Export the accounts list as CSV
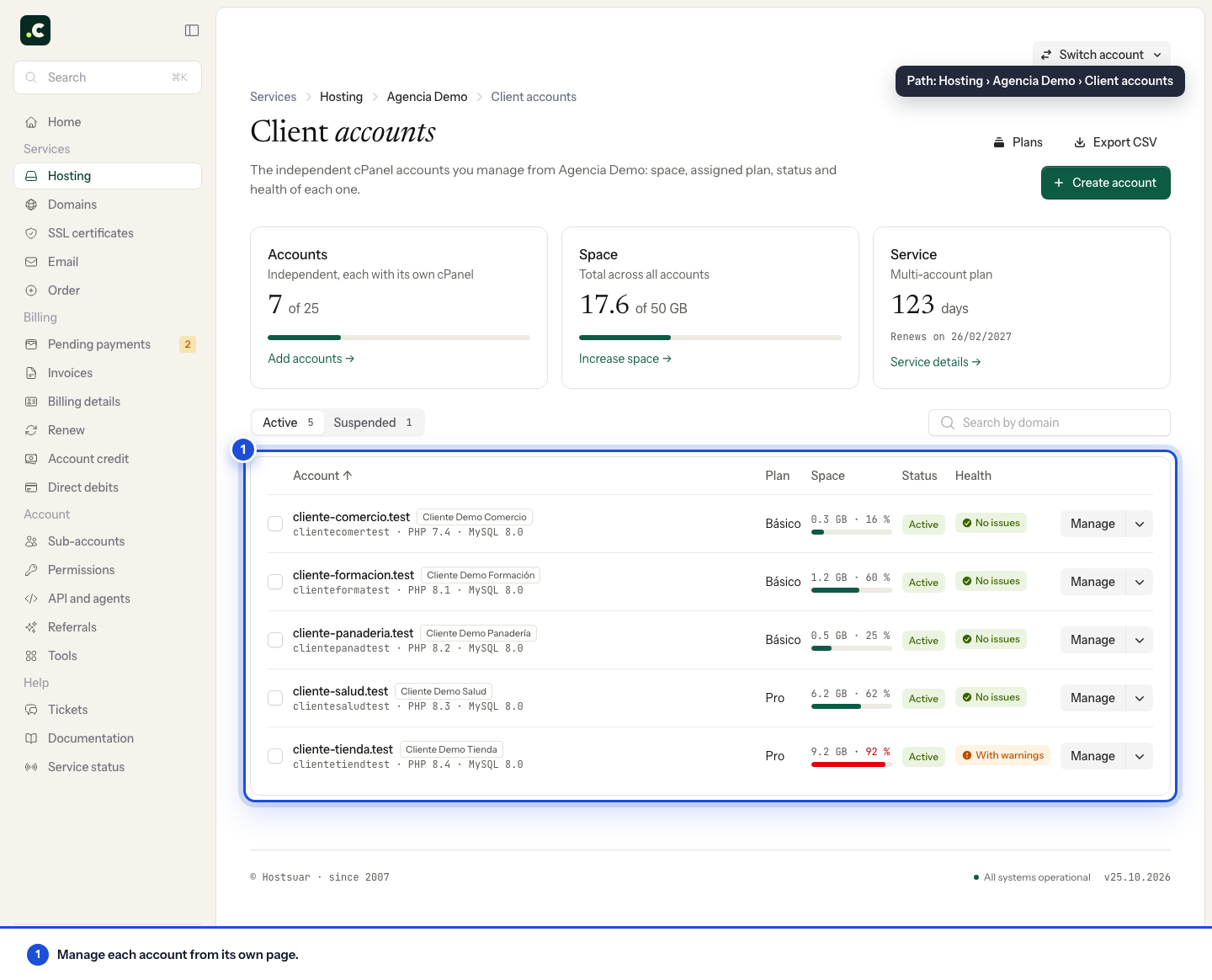Viewport: 1212px width, 980px height. click(x=1115, y=142)
